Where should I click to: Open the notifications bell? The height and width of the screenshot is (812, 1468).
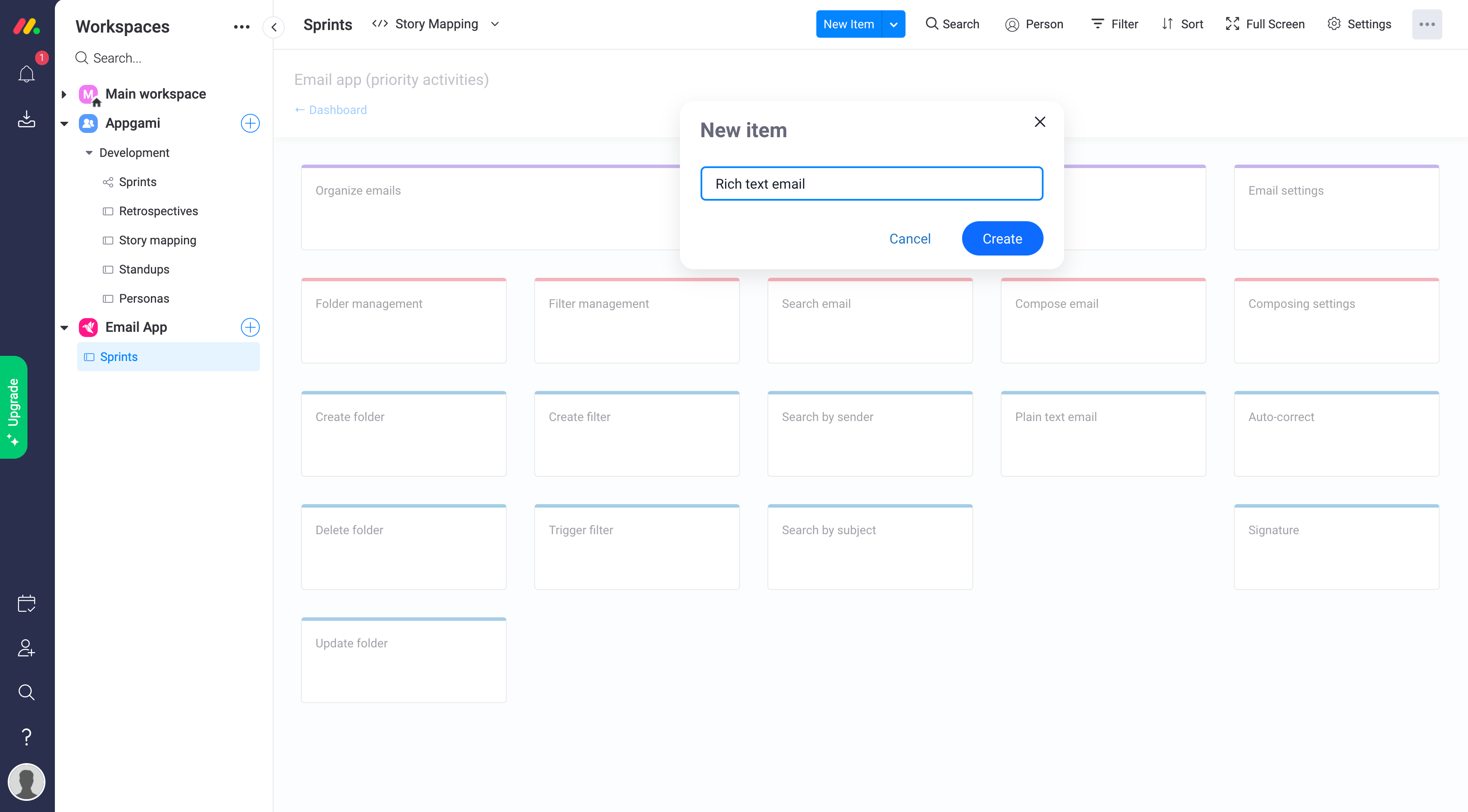click(26, 74)
